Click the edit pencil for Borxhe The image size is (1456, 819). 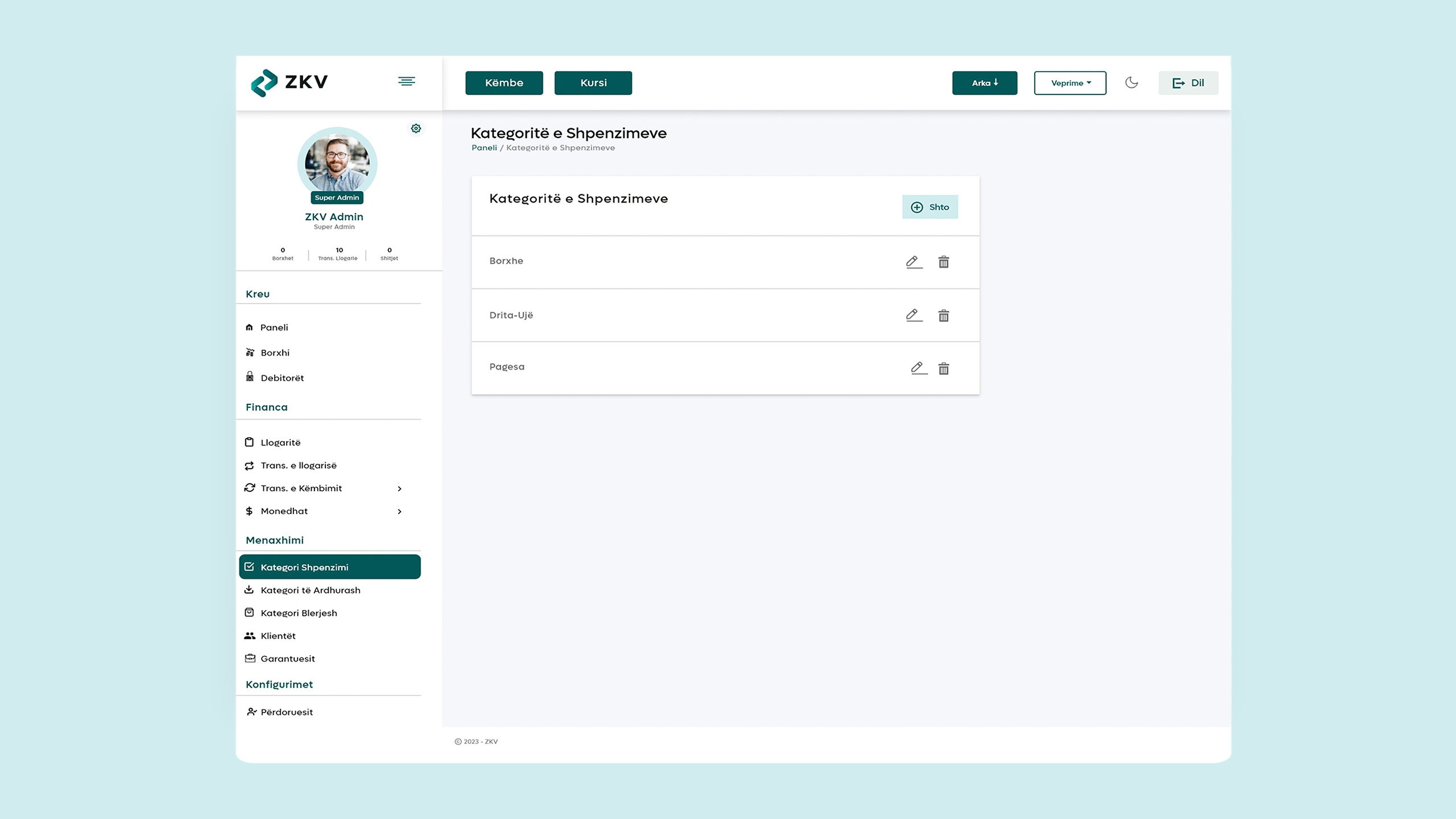pos(913,262)
